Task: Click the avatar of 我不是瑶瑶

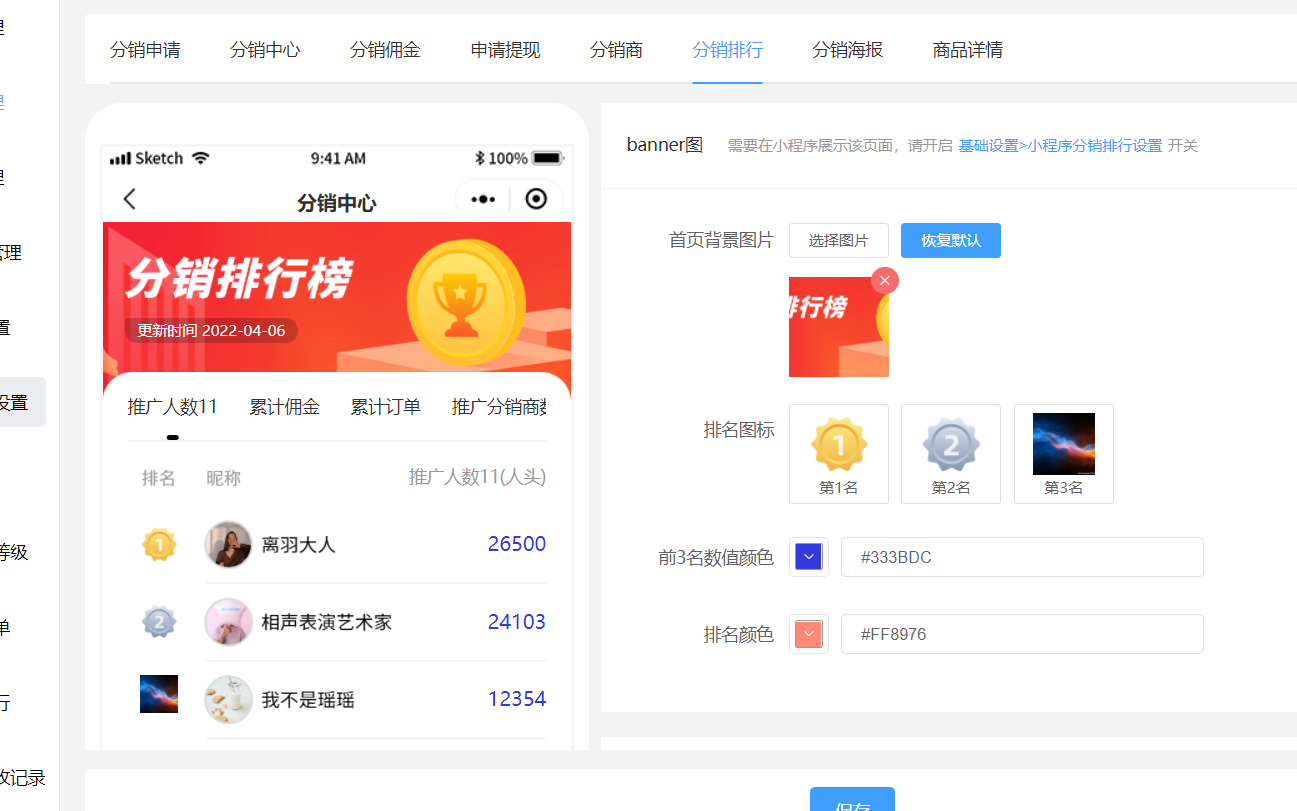Action: click(228, 699)
